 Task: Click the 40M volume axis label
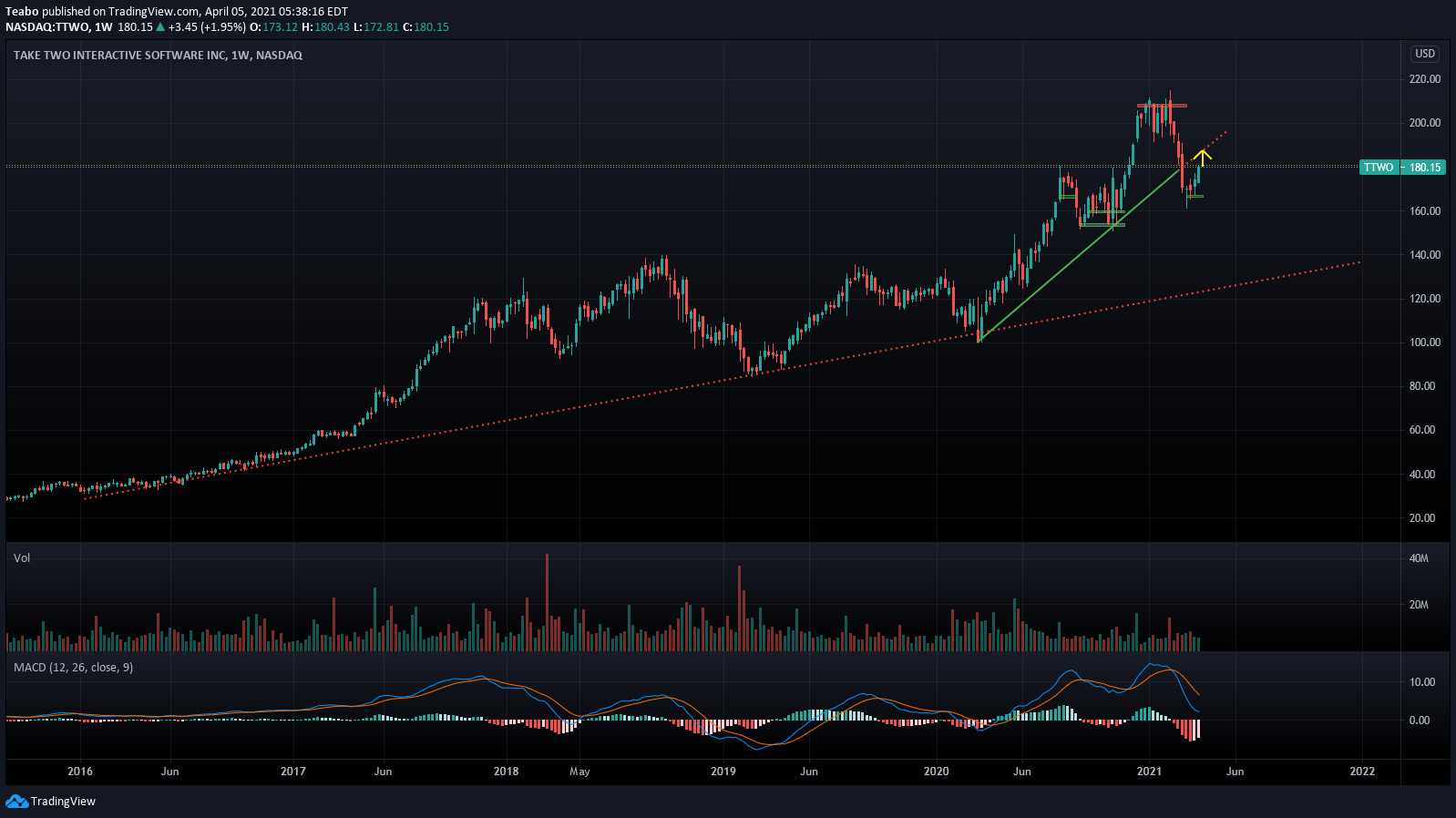pyautogui.click(x=1419, y=558)
